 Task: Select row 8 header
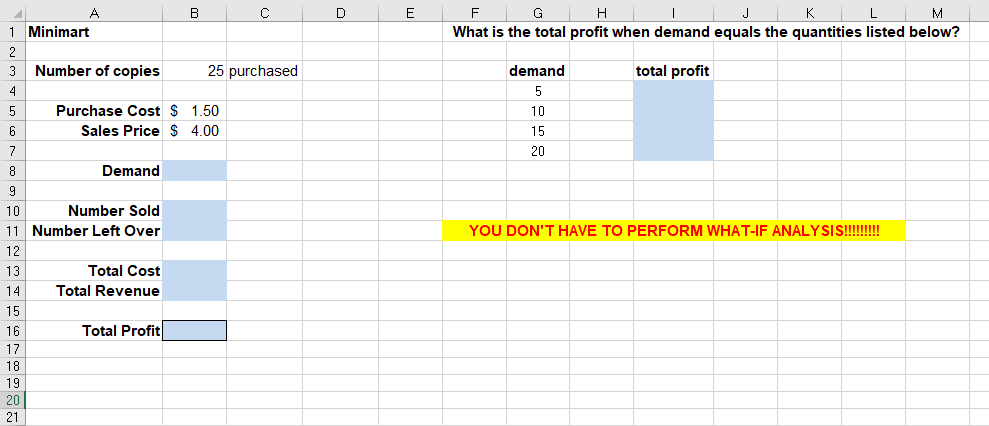pos(13,171)
